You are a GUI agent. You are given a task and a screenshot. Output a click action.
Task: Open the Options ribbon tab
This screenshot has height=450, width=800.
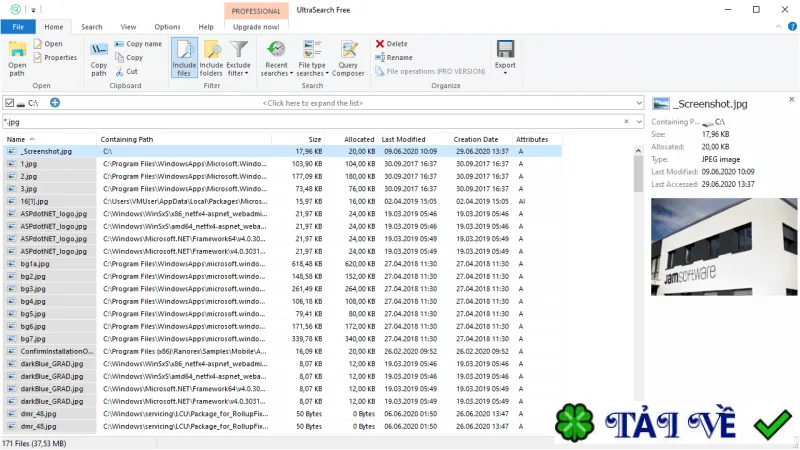pyautogui.click(x=167, y=27)
